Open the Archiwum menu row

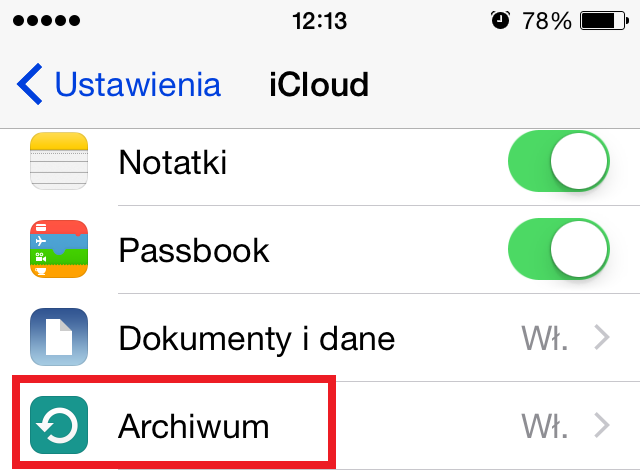320,425
